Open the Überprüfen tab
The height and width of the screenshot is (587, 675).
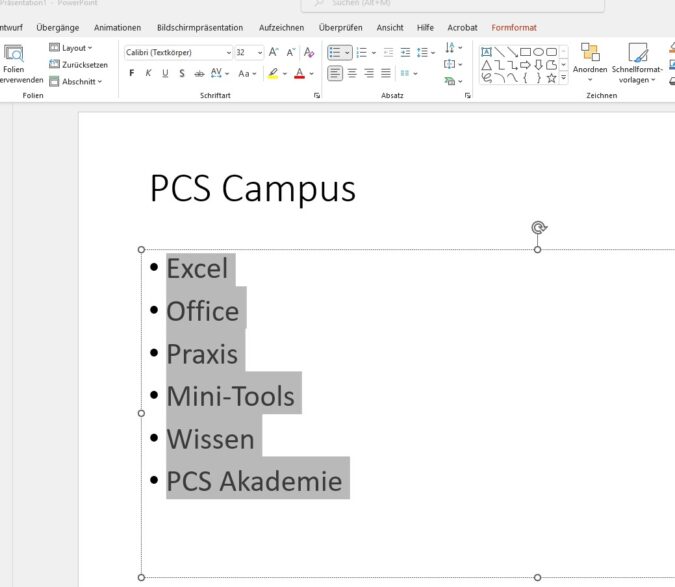pos(341,28)
